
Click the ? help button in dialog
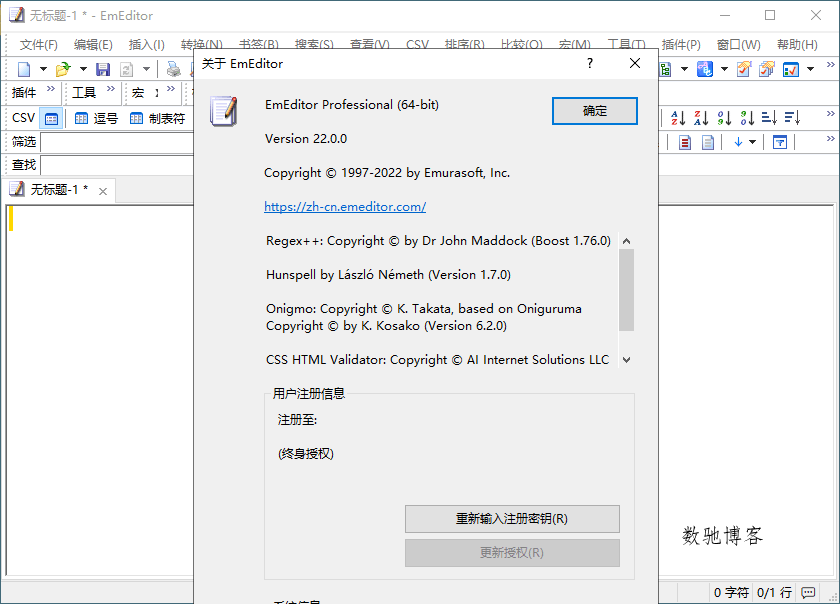click(x=590, y=63)
